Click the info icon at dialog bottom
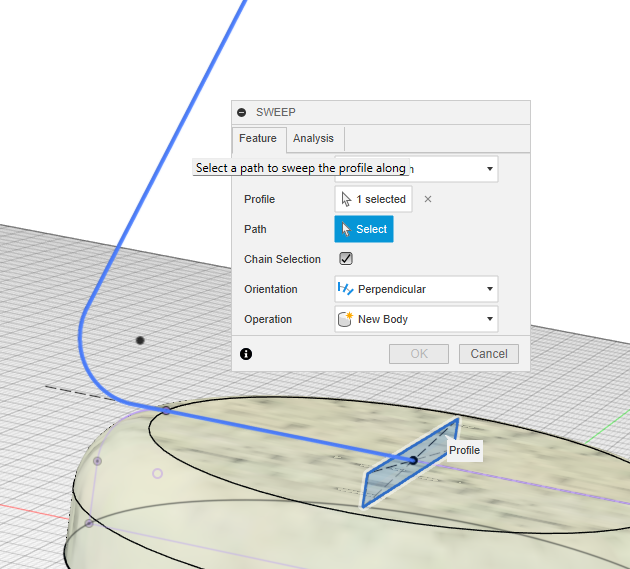 [x=246, y=354]
